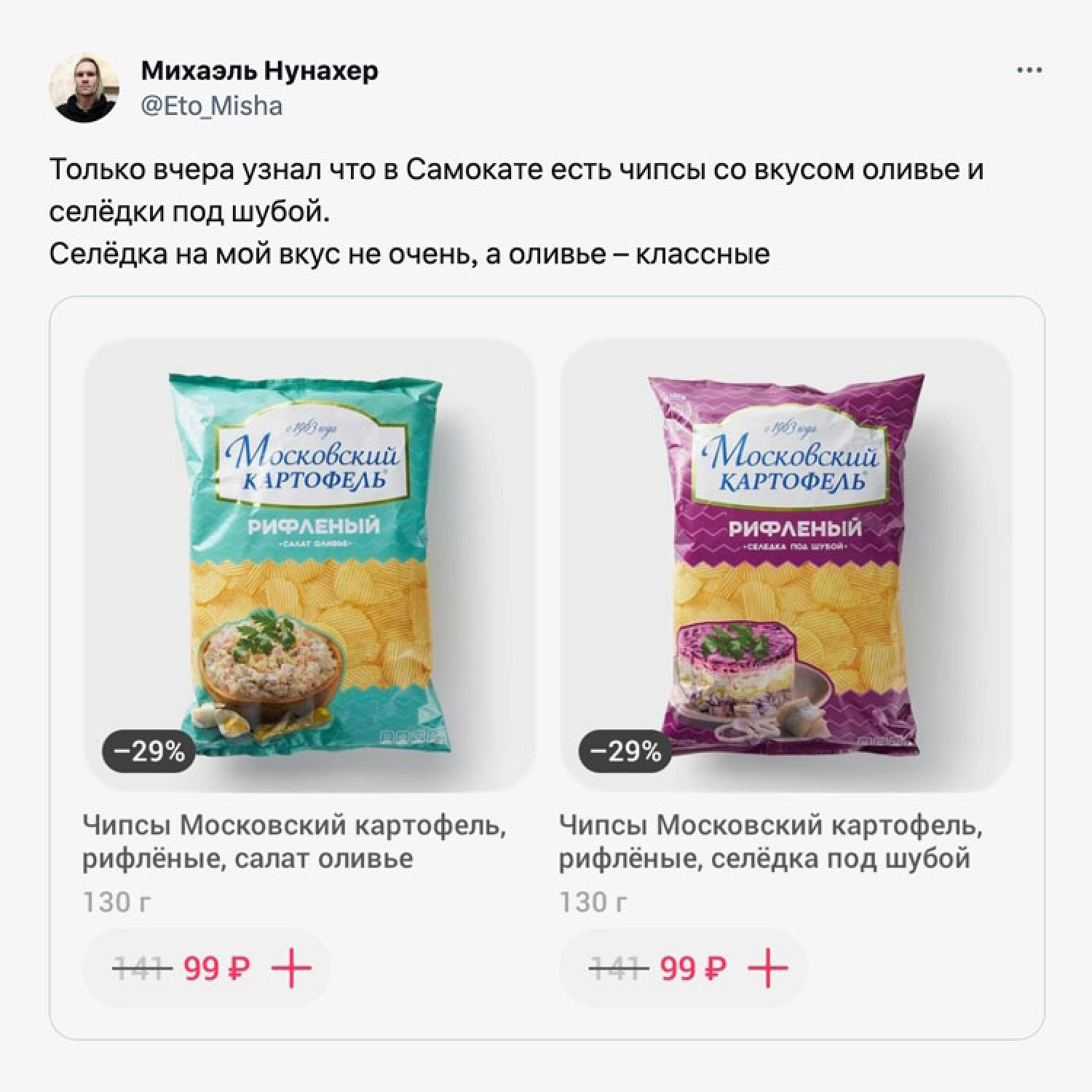The image size is (1092, 1092).
Task: Add олivье salad chips with plus icon
Action: coord(291,968)
